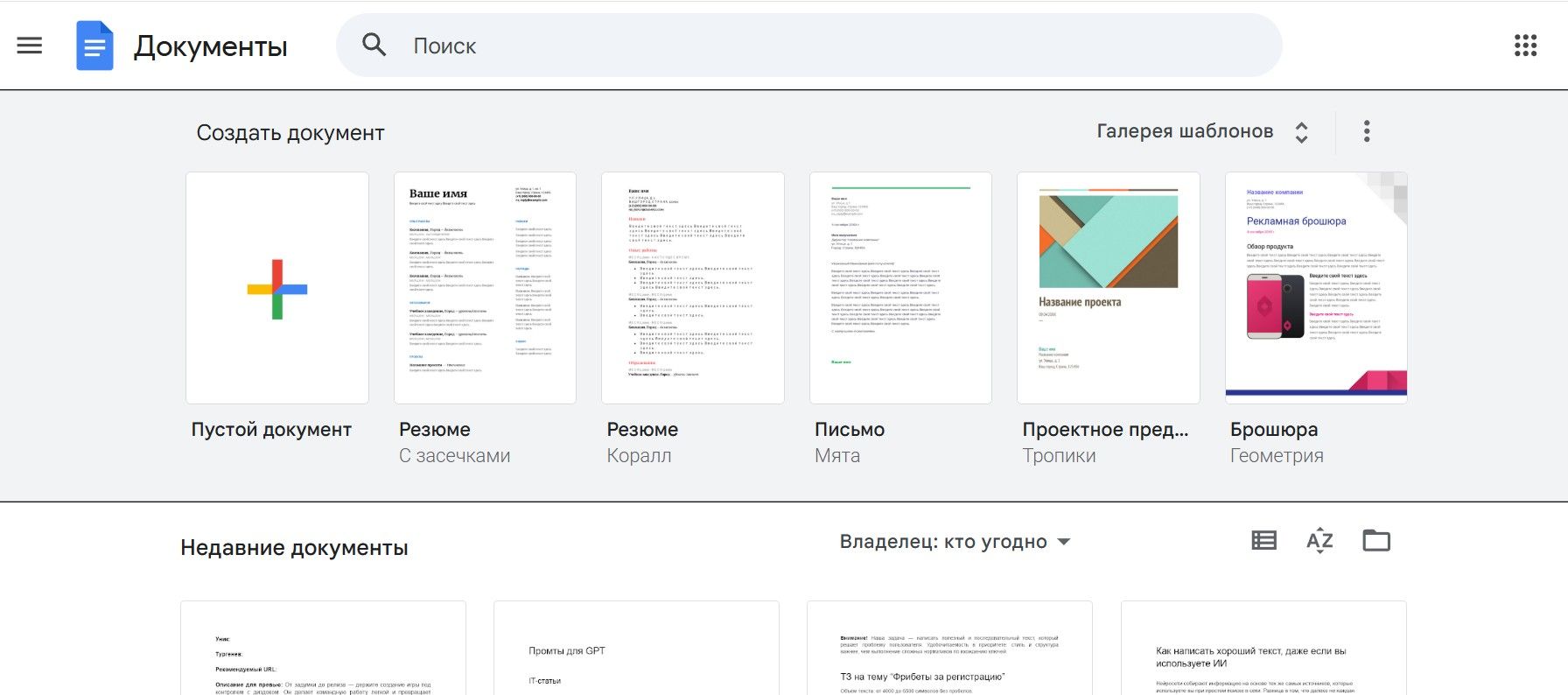Click the Мята subtitle

(x=837, y=456)
